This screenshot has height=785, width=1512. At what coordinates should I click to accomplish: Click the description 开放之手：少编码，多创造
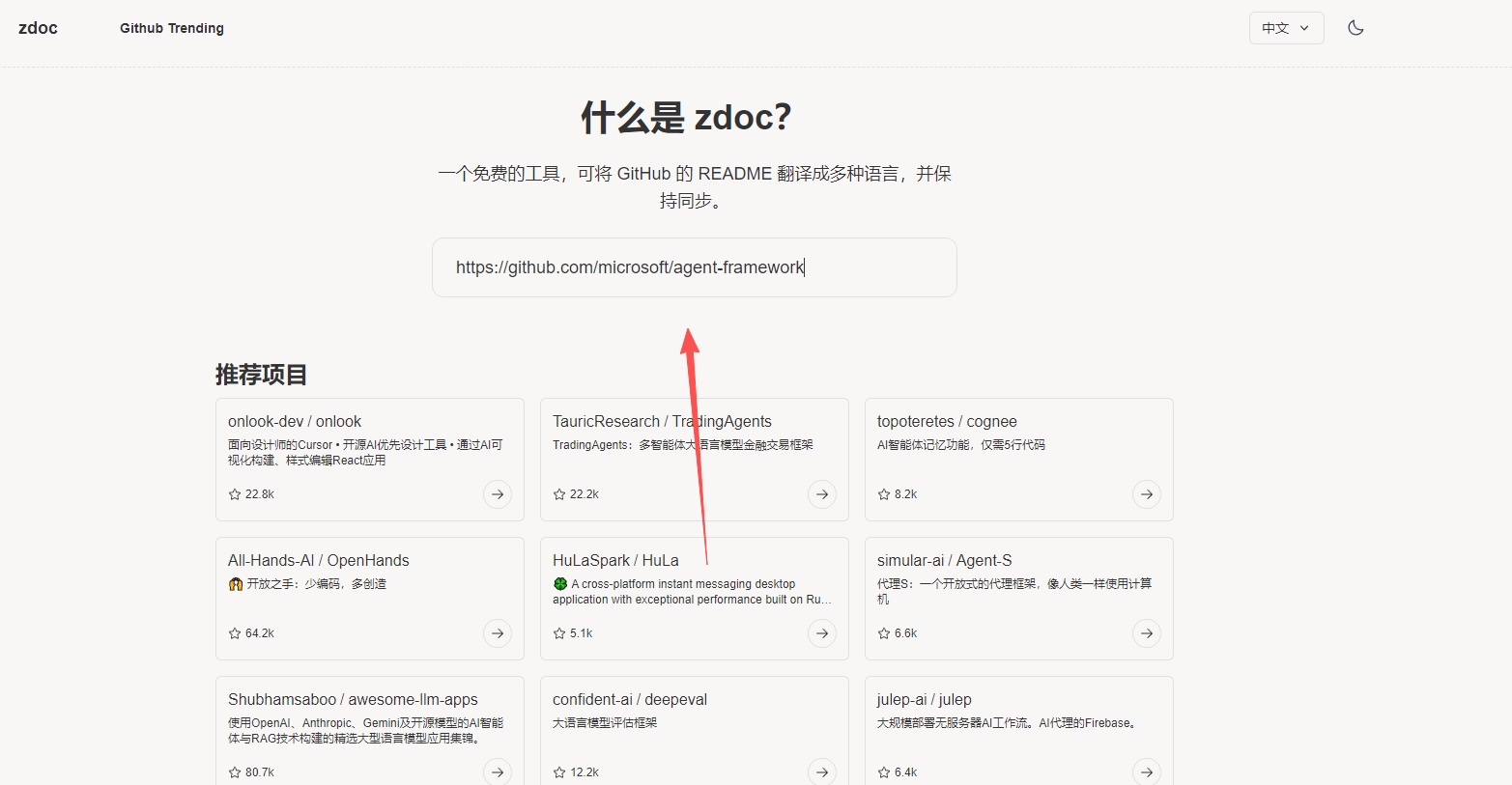[x=316, y=584]
